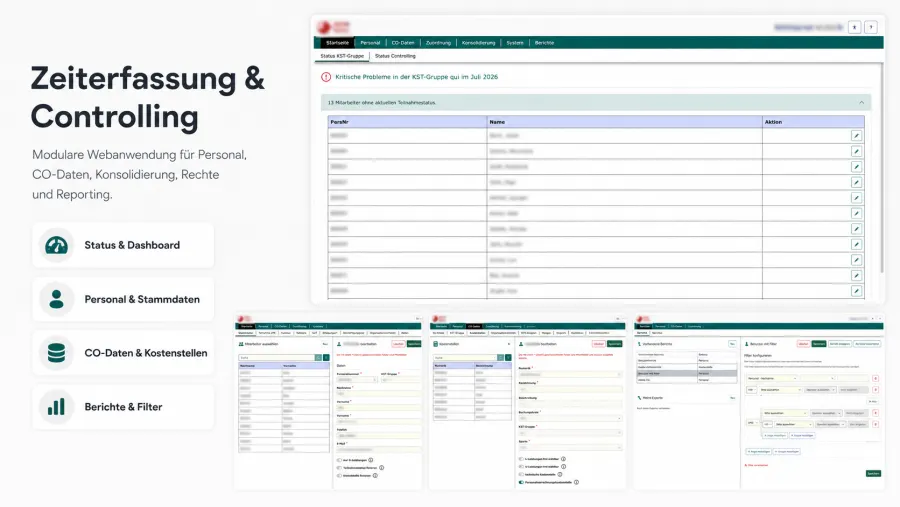Click Löschen button in Personal edit form
Viewport: 900px width, 507px height.
click(x=398, y=344)
